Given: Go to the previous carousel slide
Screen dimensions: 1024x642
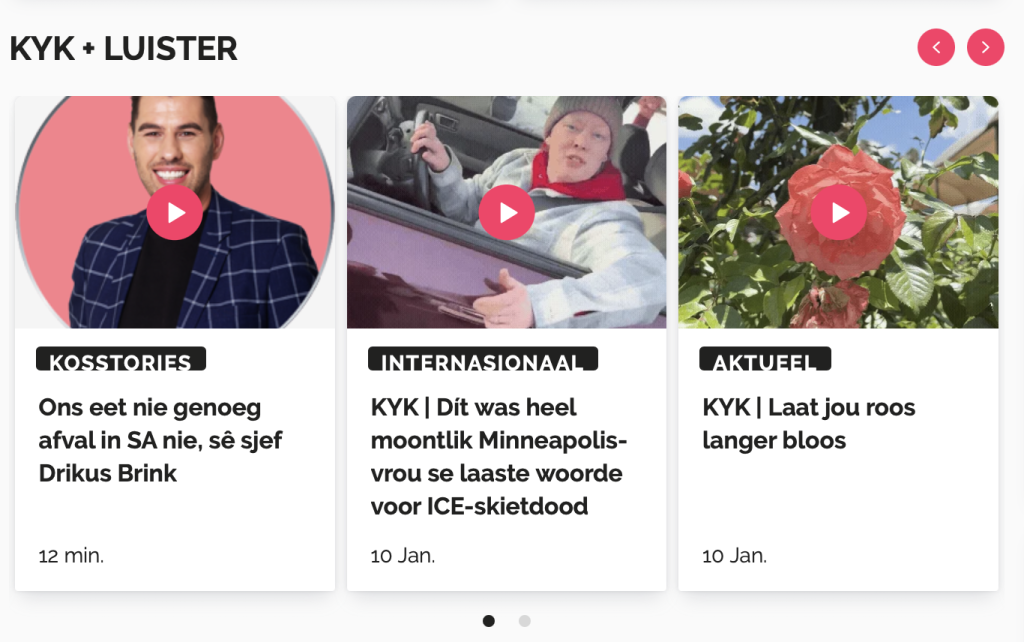Looking at the screenshot, I should pos(936,48).
